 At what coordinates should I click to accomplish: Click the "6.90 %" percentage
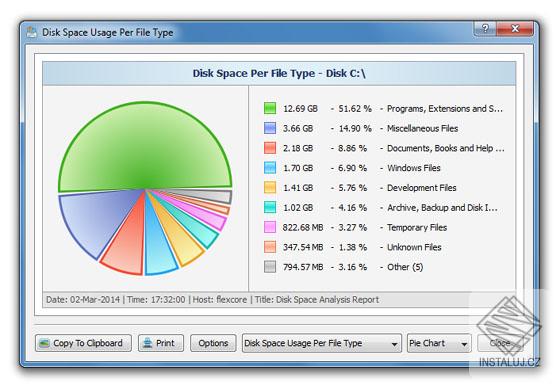[x=352, y=168]
